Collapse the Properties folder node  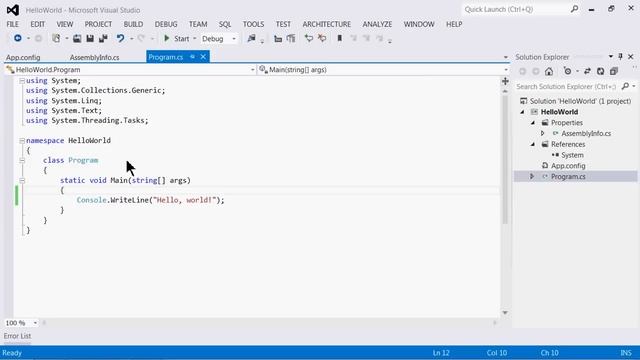point(533,122)
